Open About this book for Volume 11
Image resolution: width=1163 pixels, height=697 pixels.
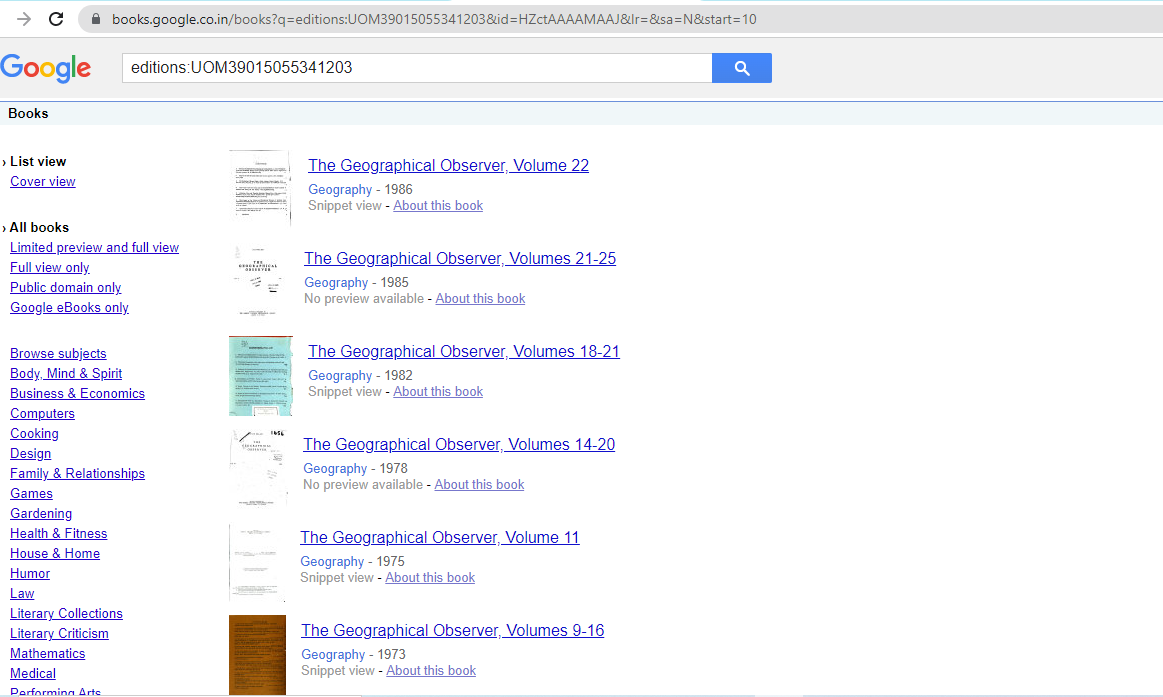tap(430, 578)
